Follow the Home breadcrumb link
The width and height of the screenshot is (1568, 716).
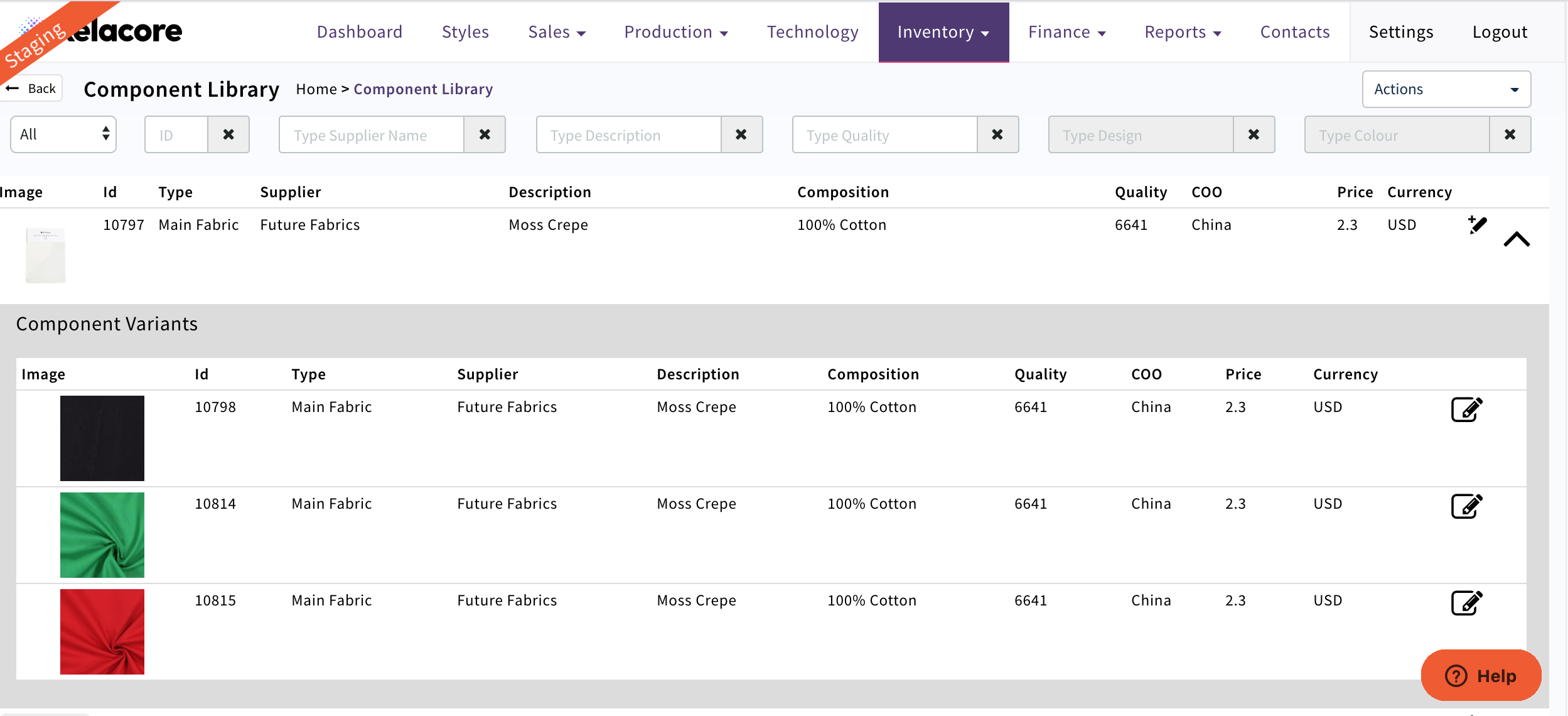coord(316,89)
